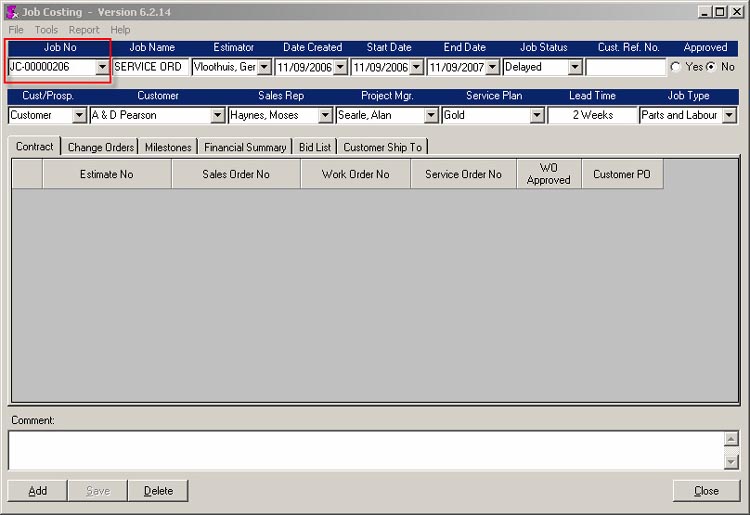Switch to the Change Orders tab

tap(100, 147)
